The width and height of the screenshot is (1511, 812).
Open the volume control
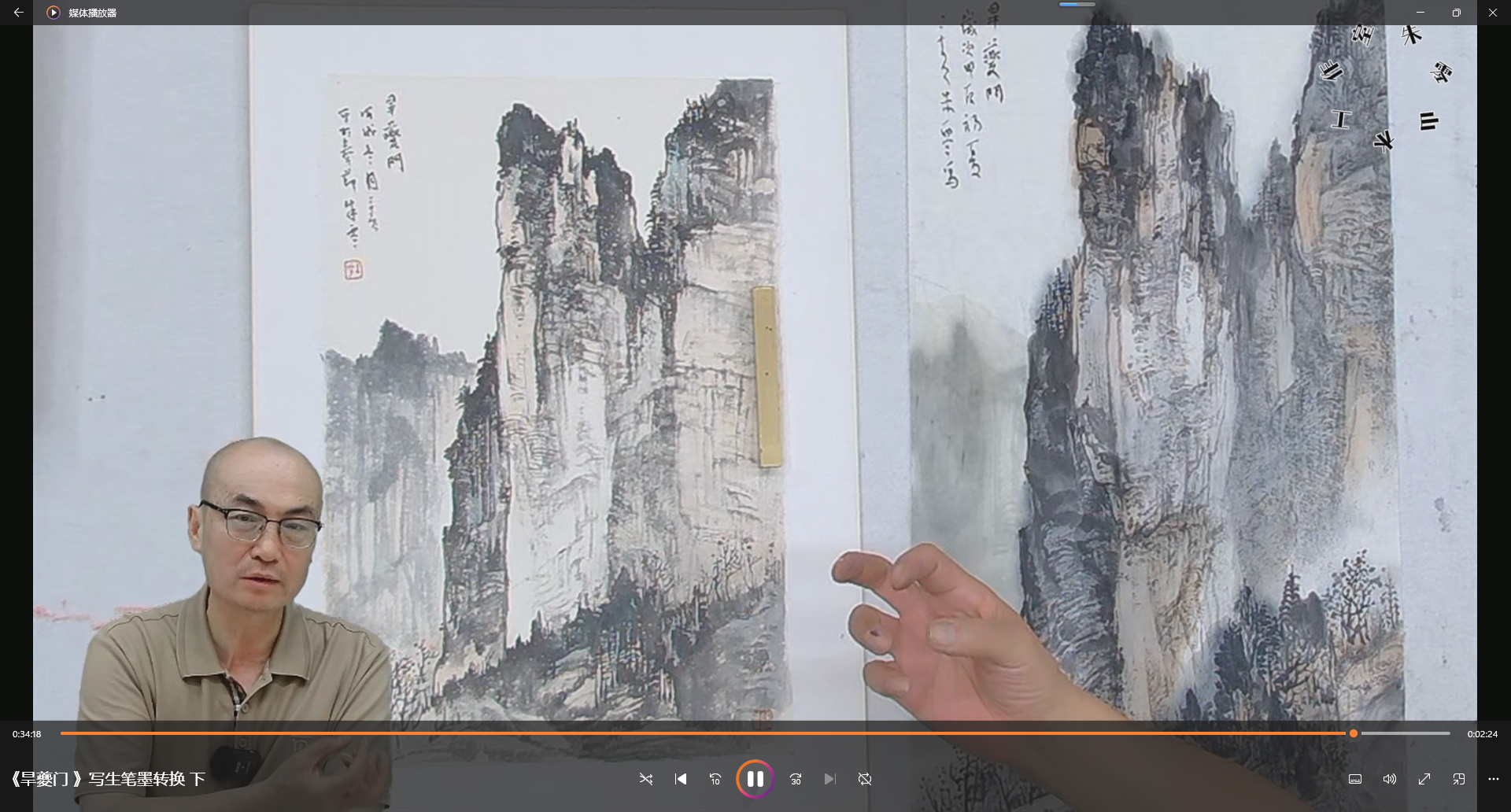pos(1390,779)
